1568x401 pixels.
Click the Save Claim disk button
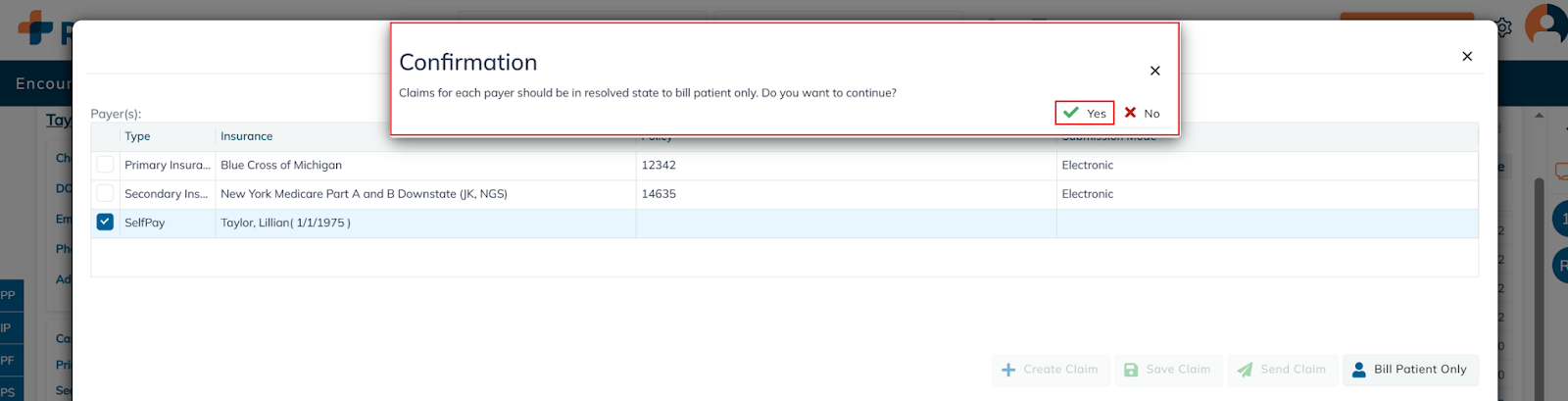(x=1166, y=370)
